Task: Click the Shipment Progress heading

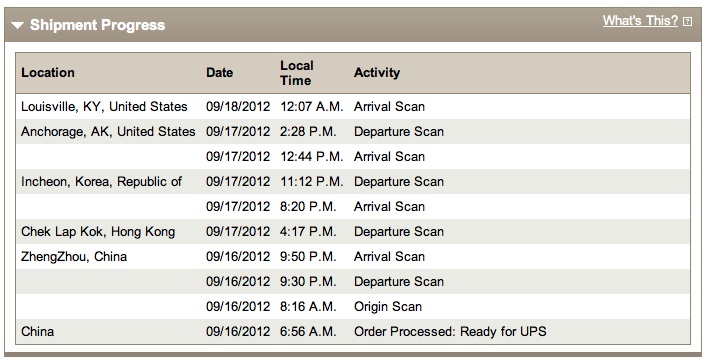Action: coord(98,25)
